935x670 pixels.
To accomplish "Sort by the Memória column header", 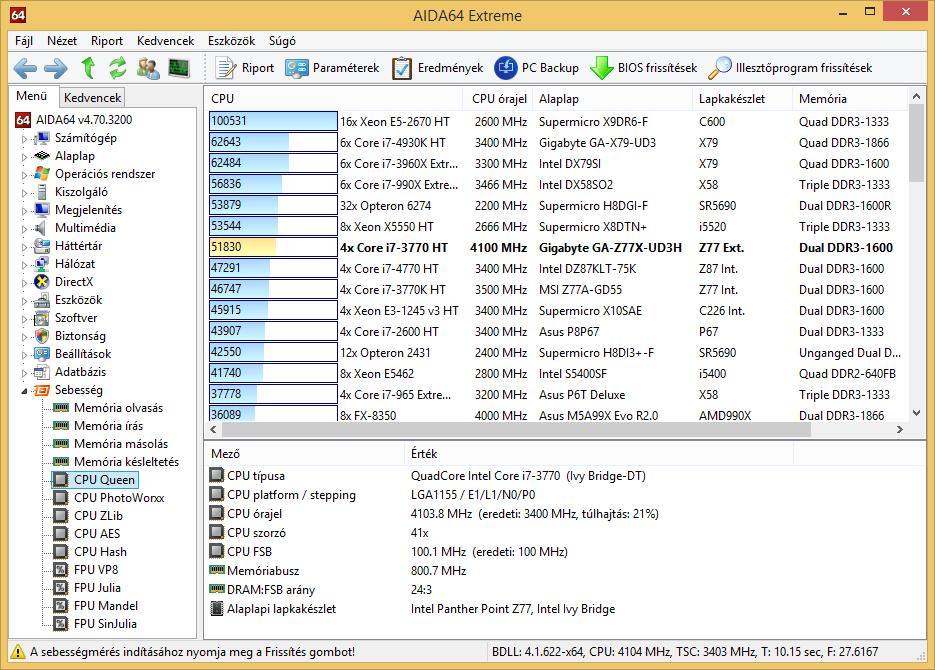I will (x=850, y=98).
